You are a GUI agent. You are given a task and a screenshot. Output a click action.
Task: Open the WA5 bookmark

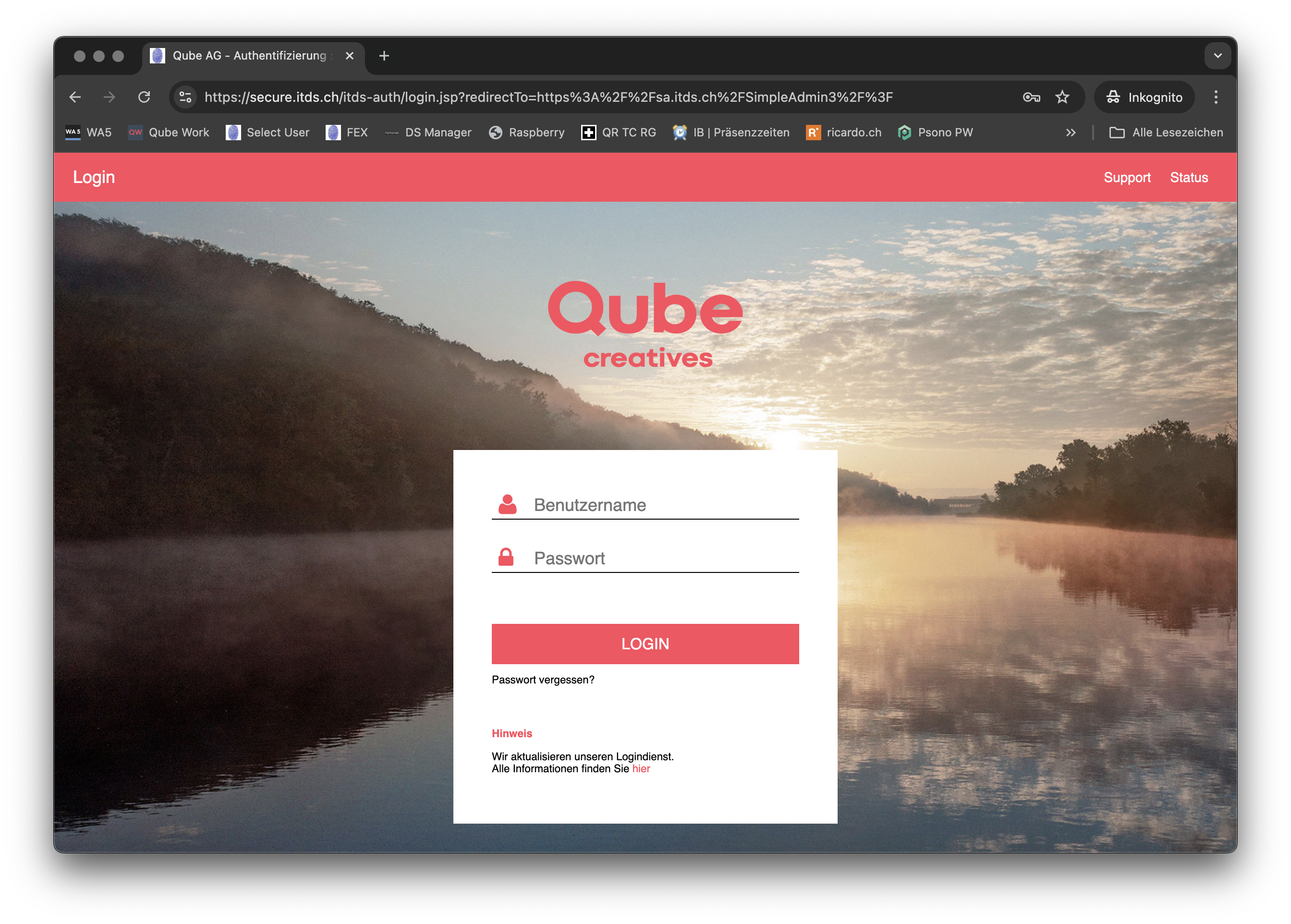click(88, 133)
